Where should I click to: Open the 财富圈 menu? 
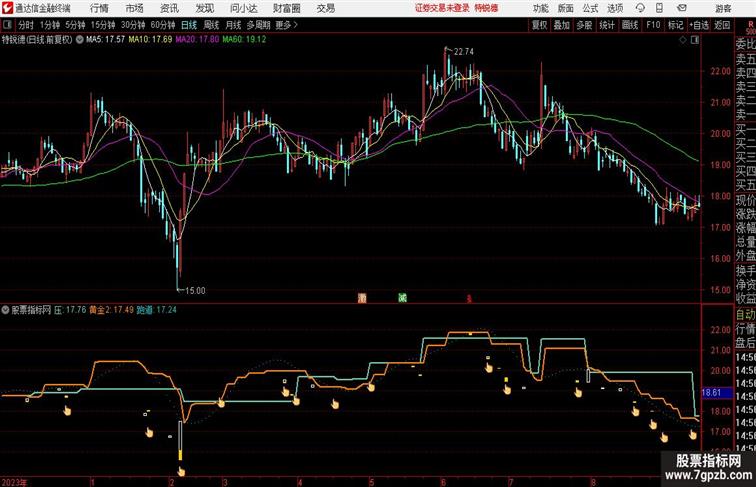pos(287,8)
